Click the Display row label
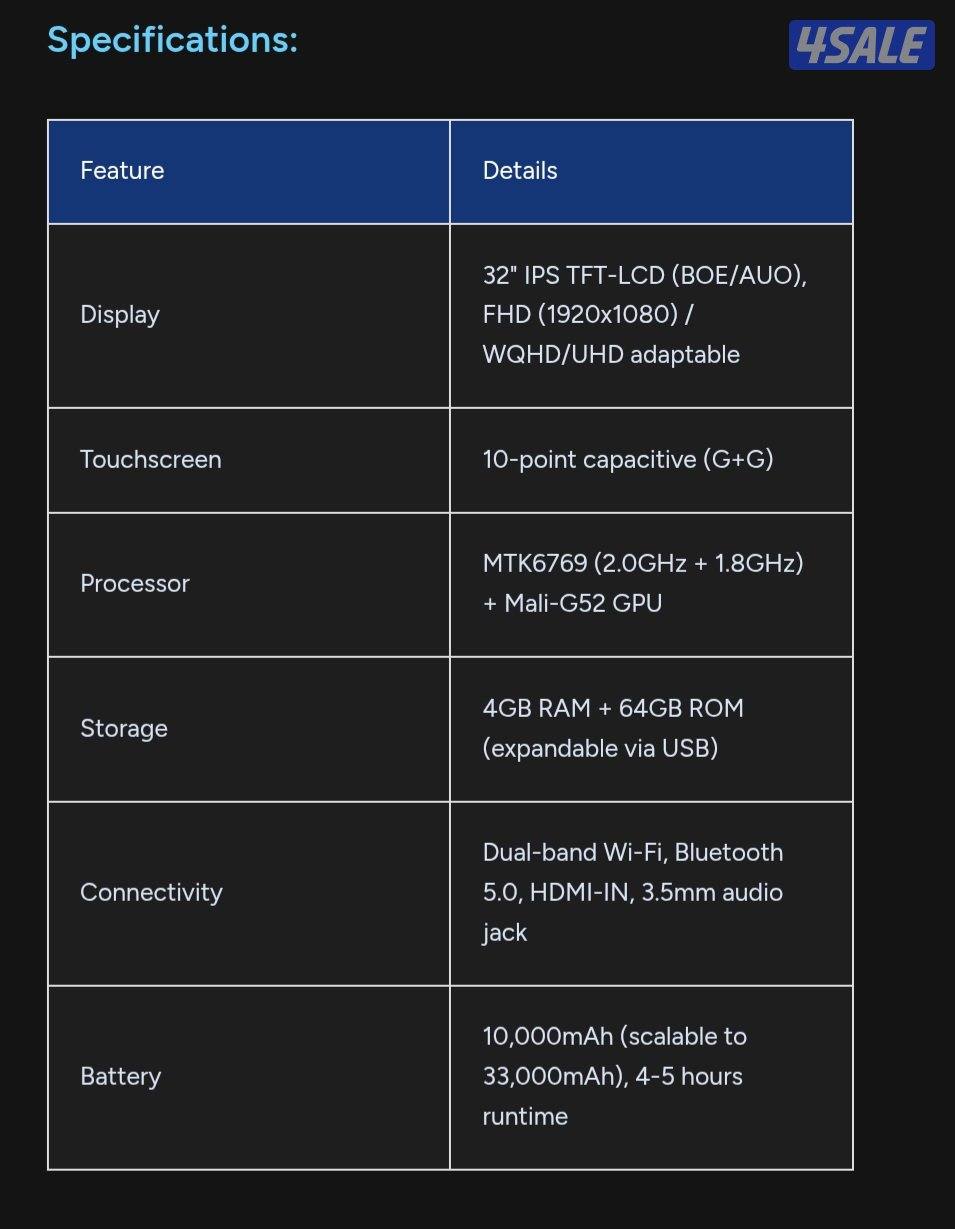The width and height of the screenshot is (955, 1229). (x=120, y=315)
